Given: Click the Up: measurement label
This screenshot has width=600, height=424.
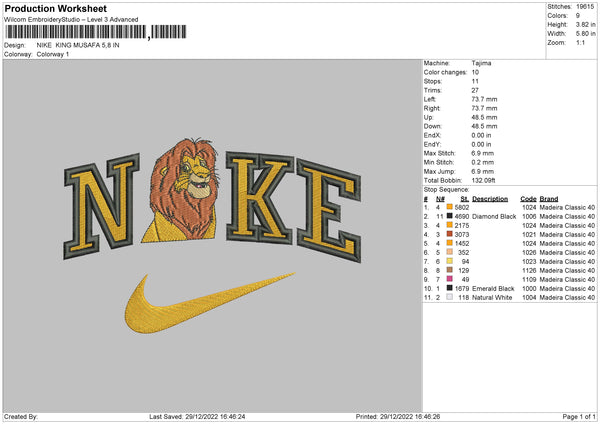Looking at the screenshot, I should pos(428,117).
